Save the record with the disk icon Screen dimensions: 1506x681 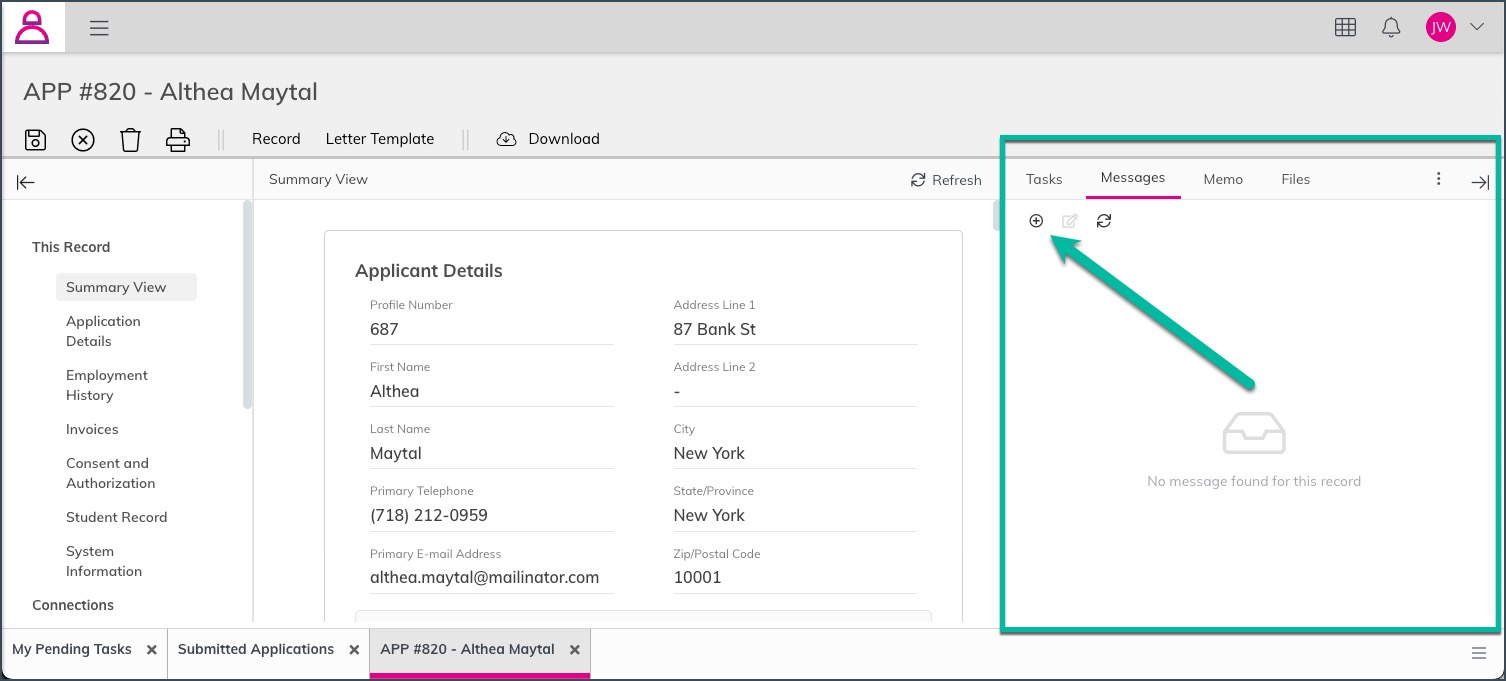pos(35,140)
